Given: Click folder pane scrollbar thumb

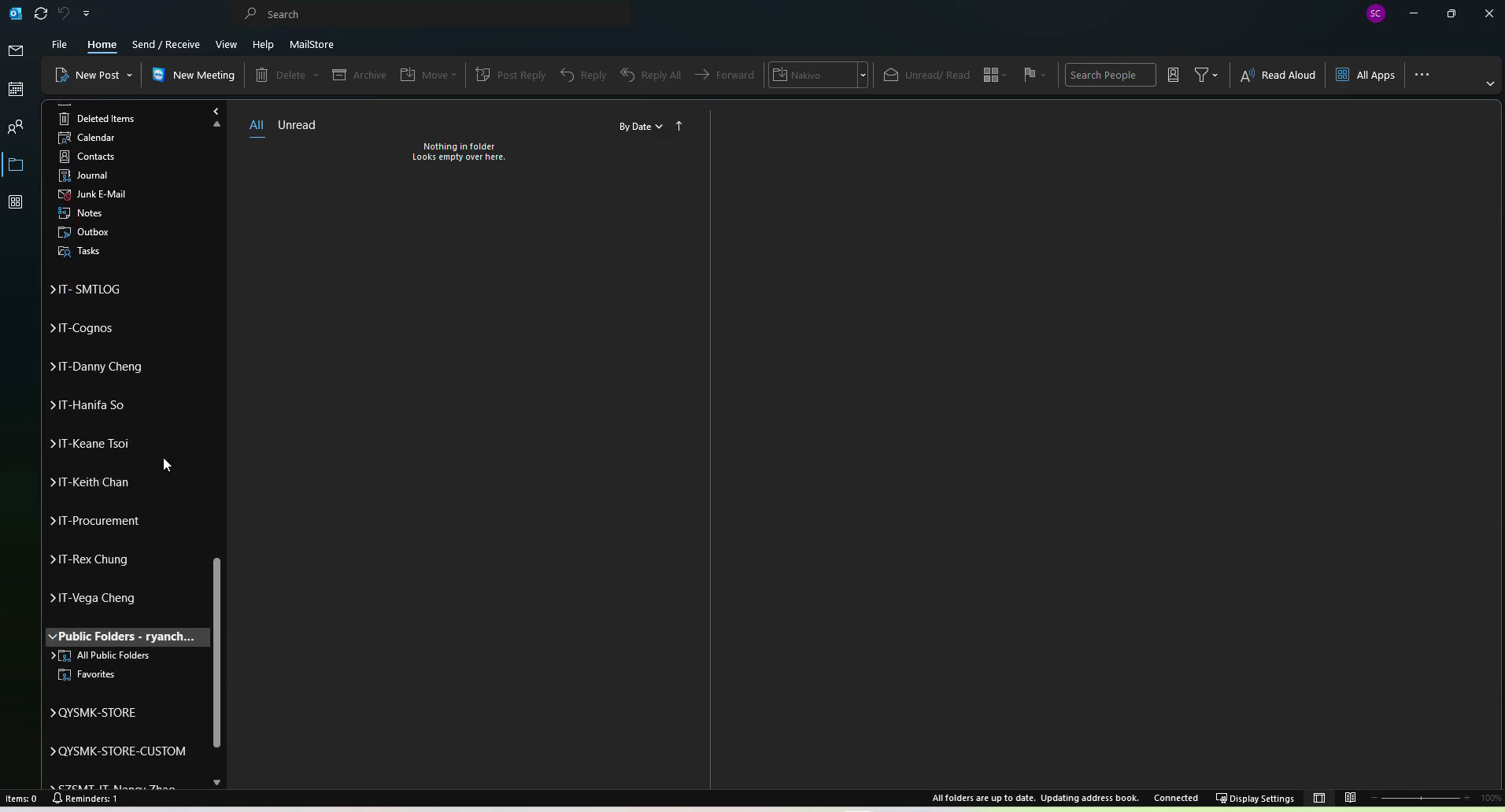Looking at the screenshot, I should click(216, 652).
